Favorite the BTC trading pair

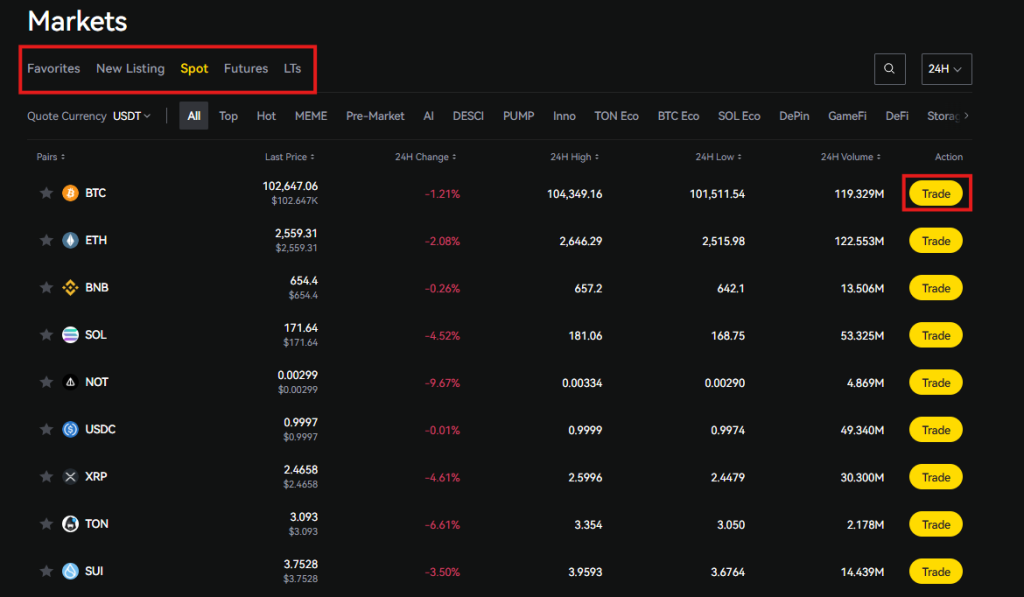[46, 192]
